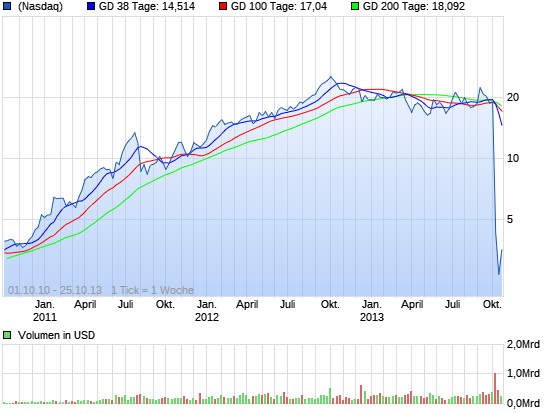The height and width of the screenshot is (413, 545).
Task: Click the blue Nasdaq legend square
Action: click(x=7, y=6)
